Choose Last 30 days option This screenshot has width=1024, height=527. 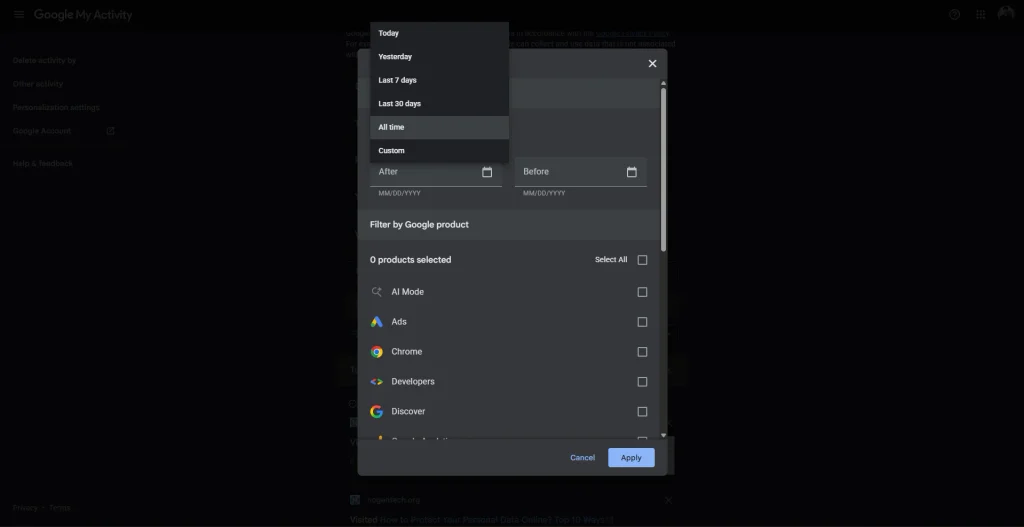coord(440,104)
